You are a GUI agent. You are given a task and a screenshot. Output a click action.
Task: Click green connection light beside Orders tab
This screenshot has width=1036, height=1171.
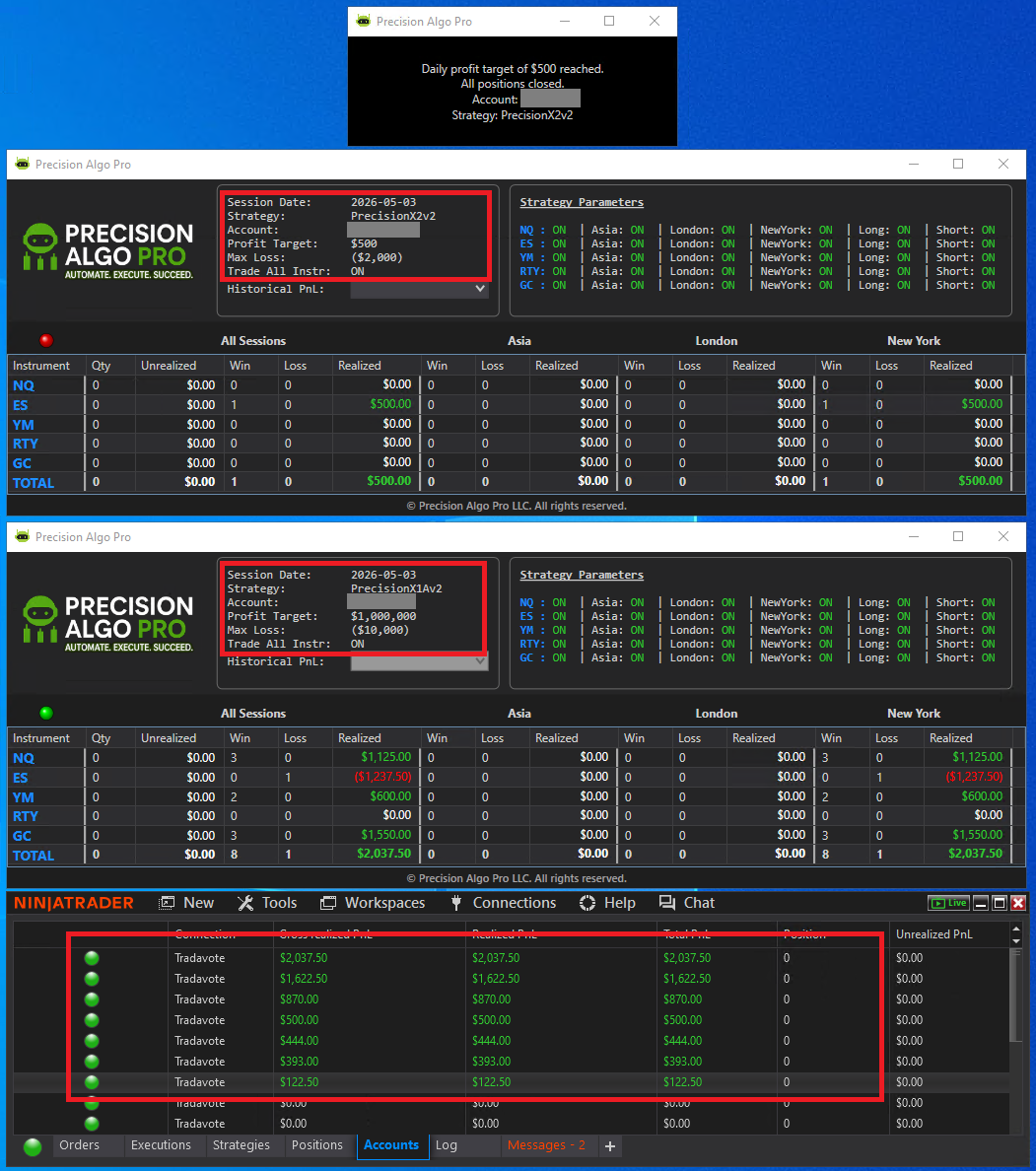coord(33,1146)
